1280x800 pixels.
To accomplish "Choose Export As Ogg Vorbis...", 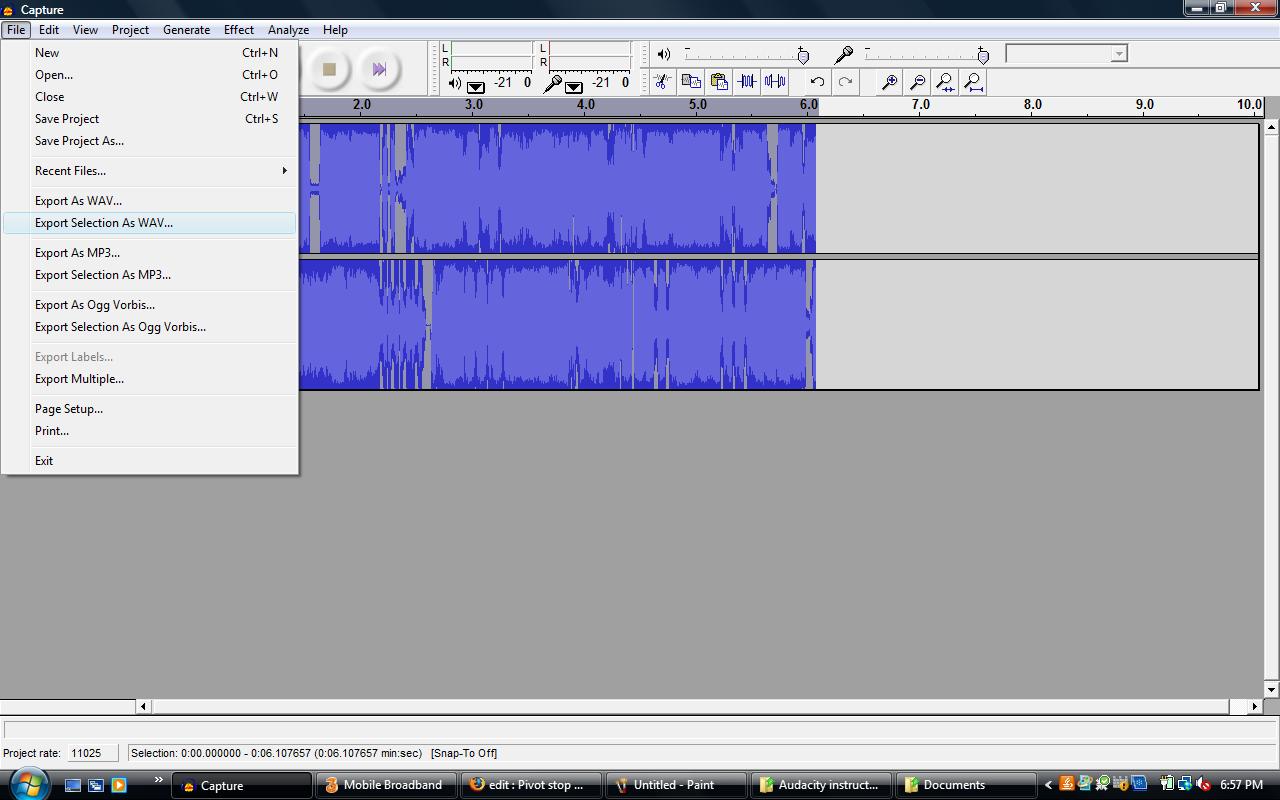I will [x=149, y=305].
